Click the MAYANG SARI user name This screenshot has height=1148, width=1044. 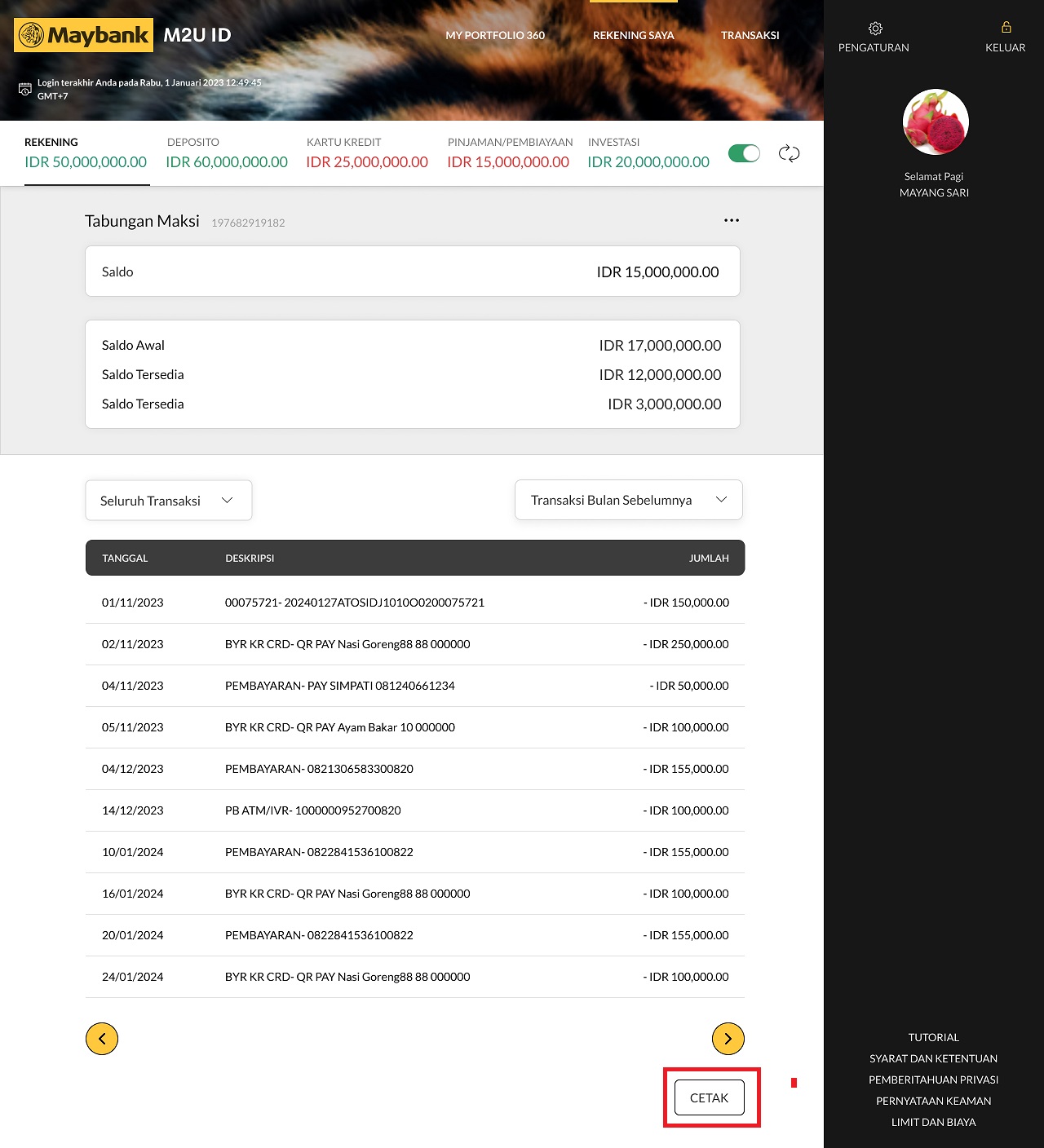934,192
